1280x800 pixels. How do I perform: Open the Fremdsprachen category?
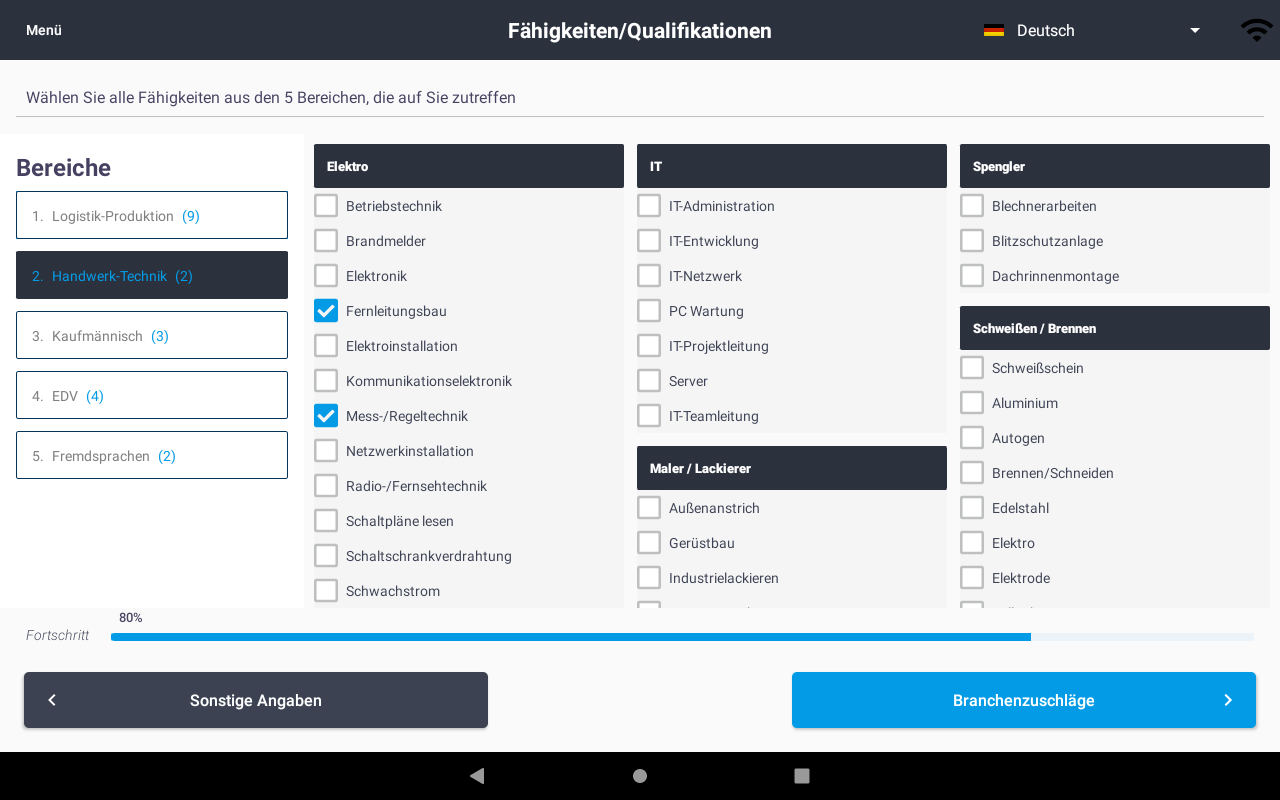[x=152, y=455]
